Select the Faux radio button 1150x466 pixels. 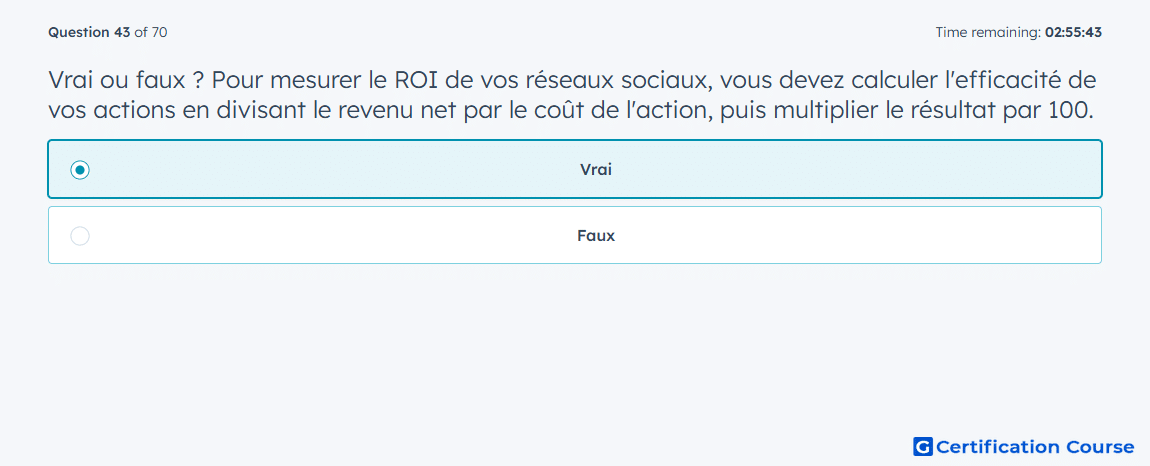(x=80, y=236)
